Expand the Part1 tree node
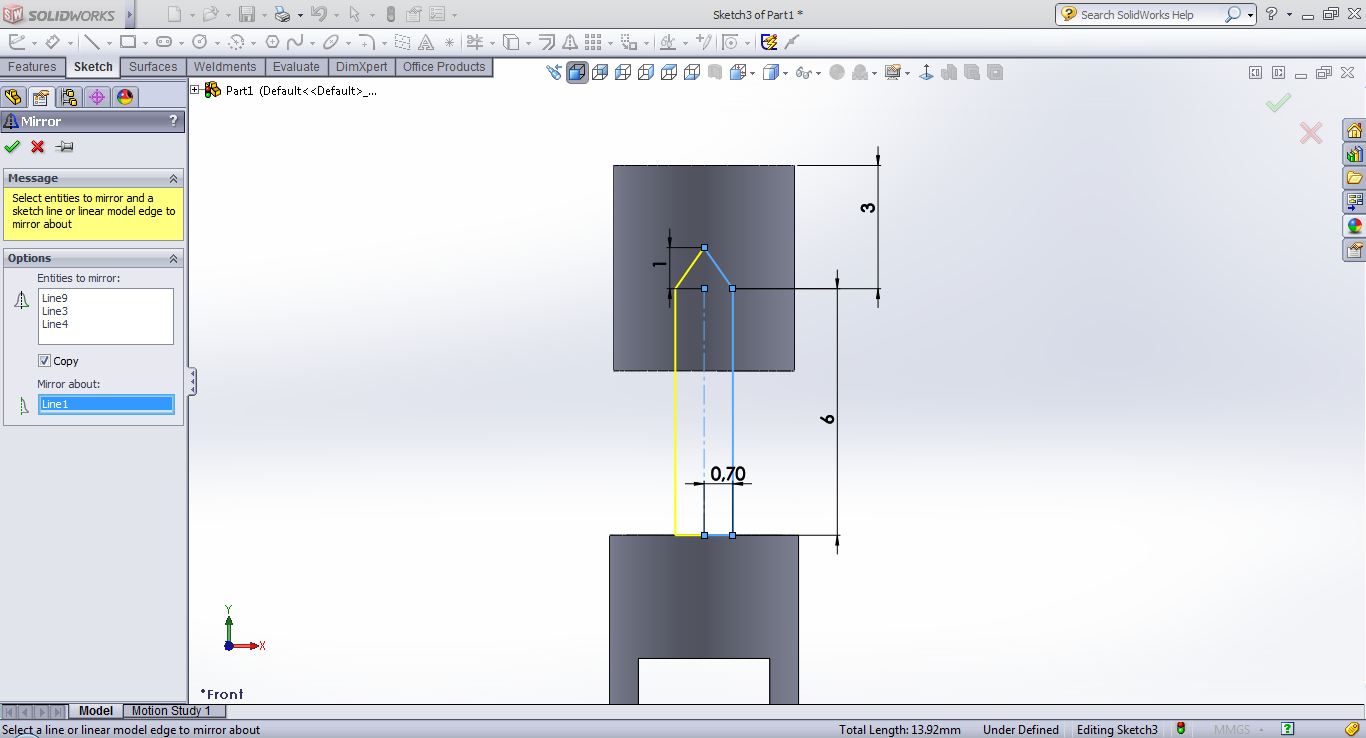Screen dimensions: 1366x738 (195, 90)
